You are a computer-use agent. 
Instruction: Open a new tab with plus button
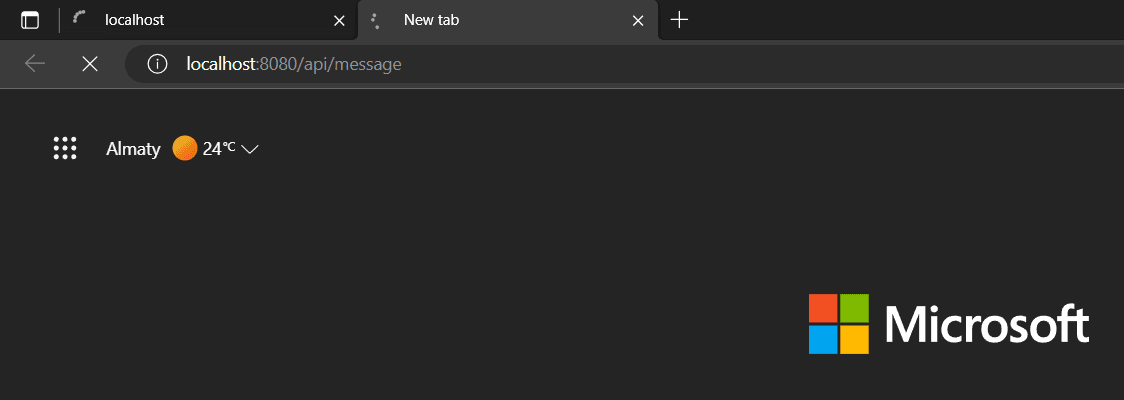click(x=680, y=20)
